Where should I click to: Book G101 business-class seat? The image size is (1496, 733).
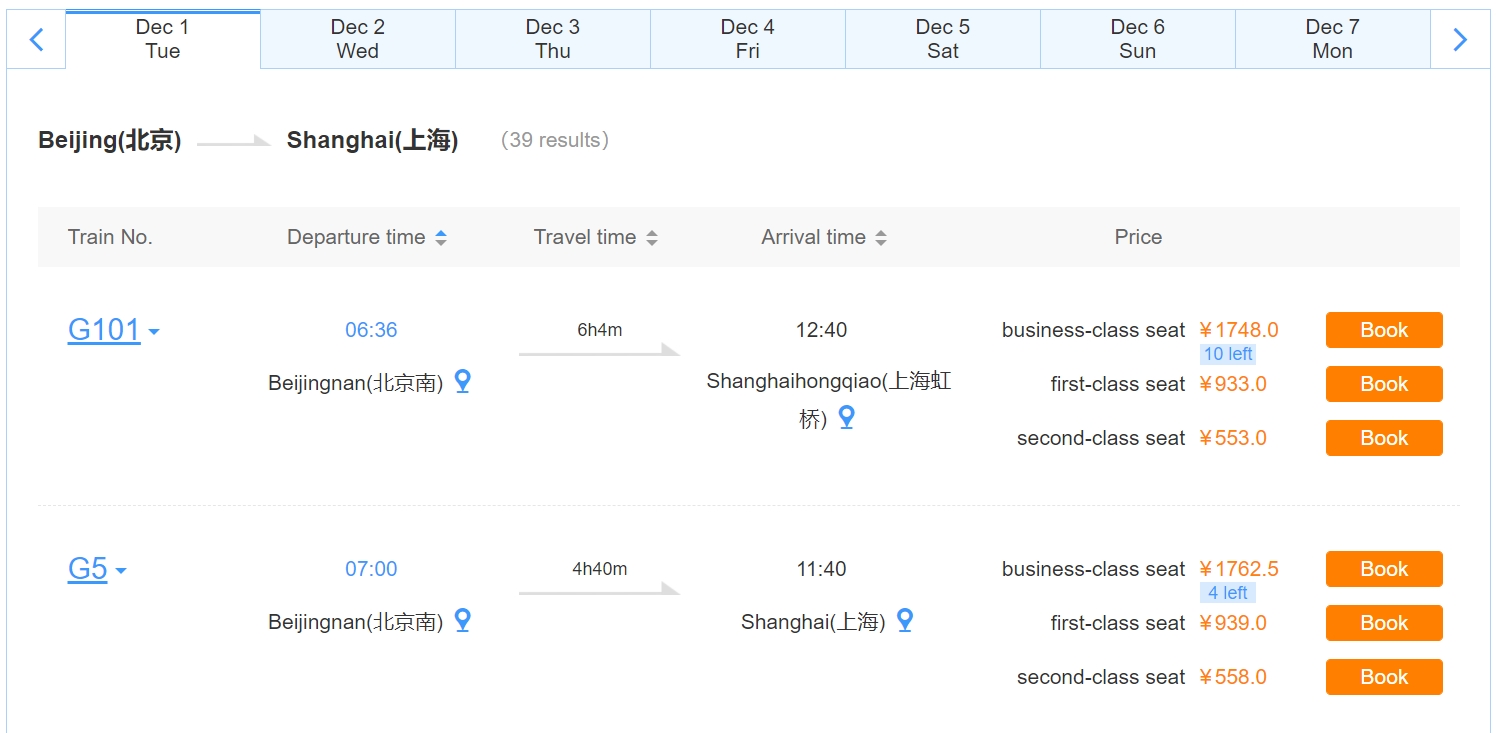1384,330
